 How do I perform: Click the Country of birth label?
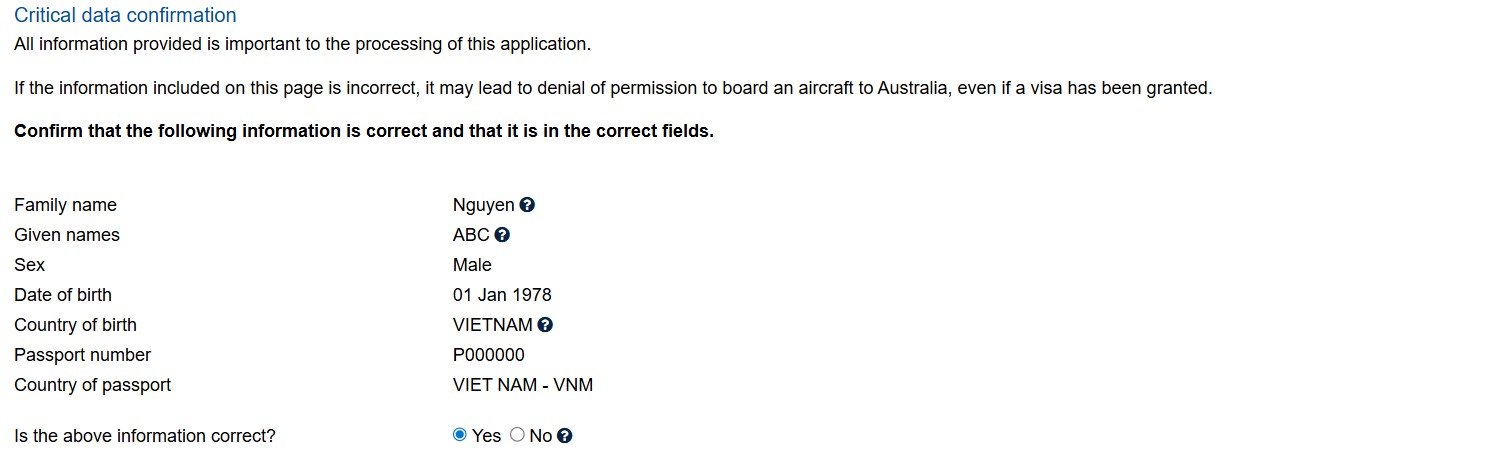[x=75, y=325]
